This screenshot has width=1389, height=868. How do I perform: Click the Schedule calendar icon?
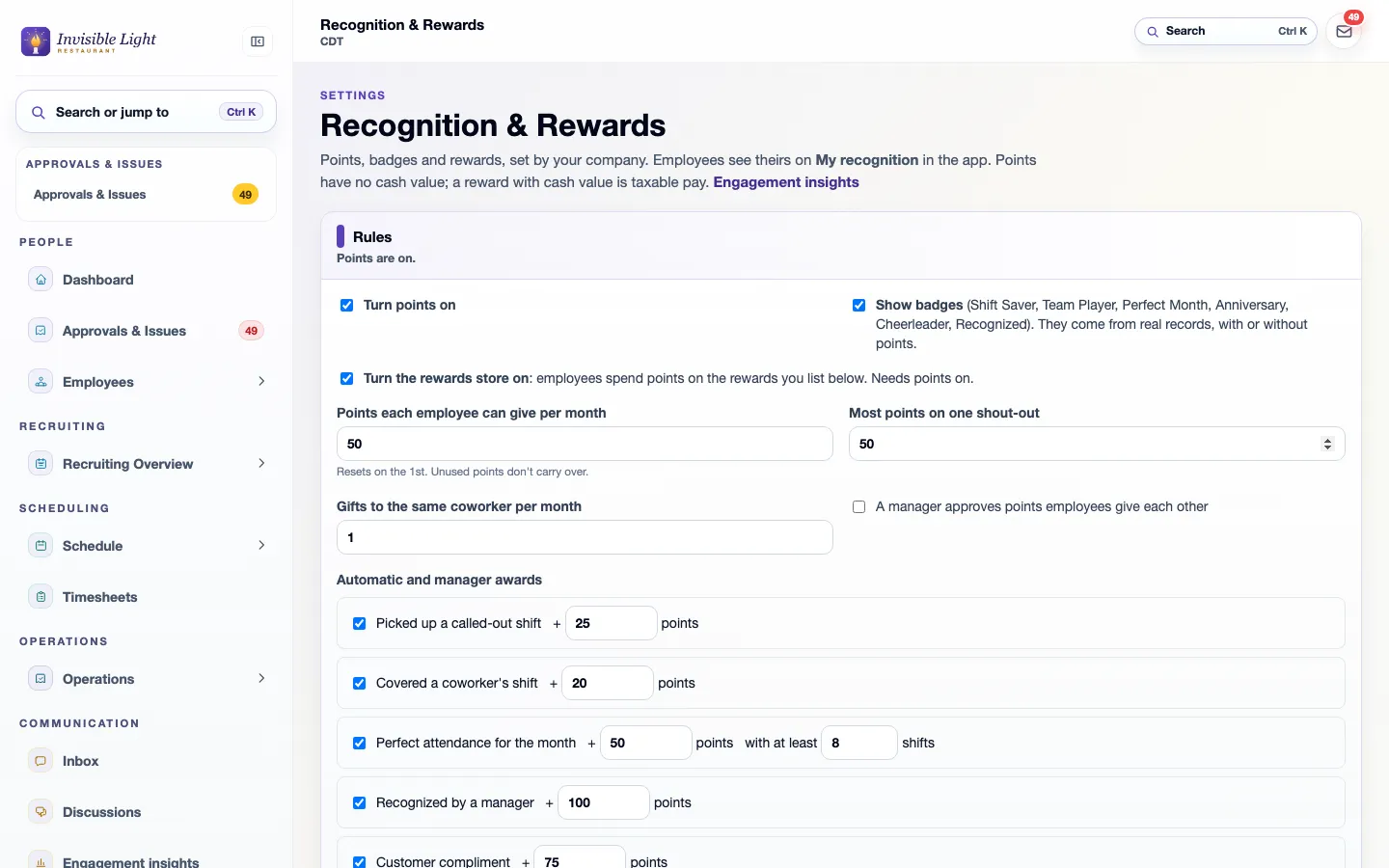(41, 546)
